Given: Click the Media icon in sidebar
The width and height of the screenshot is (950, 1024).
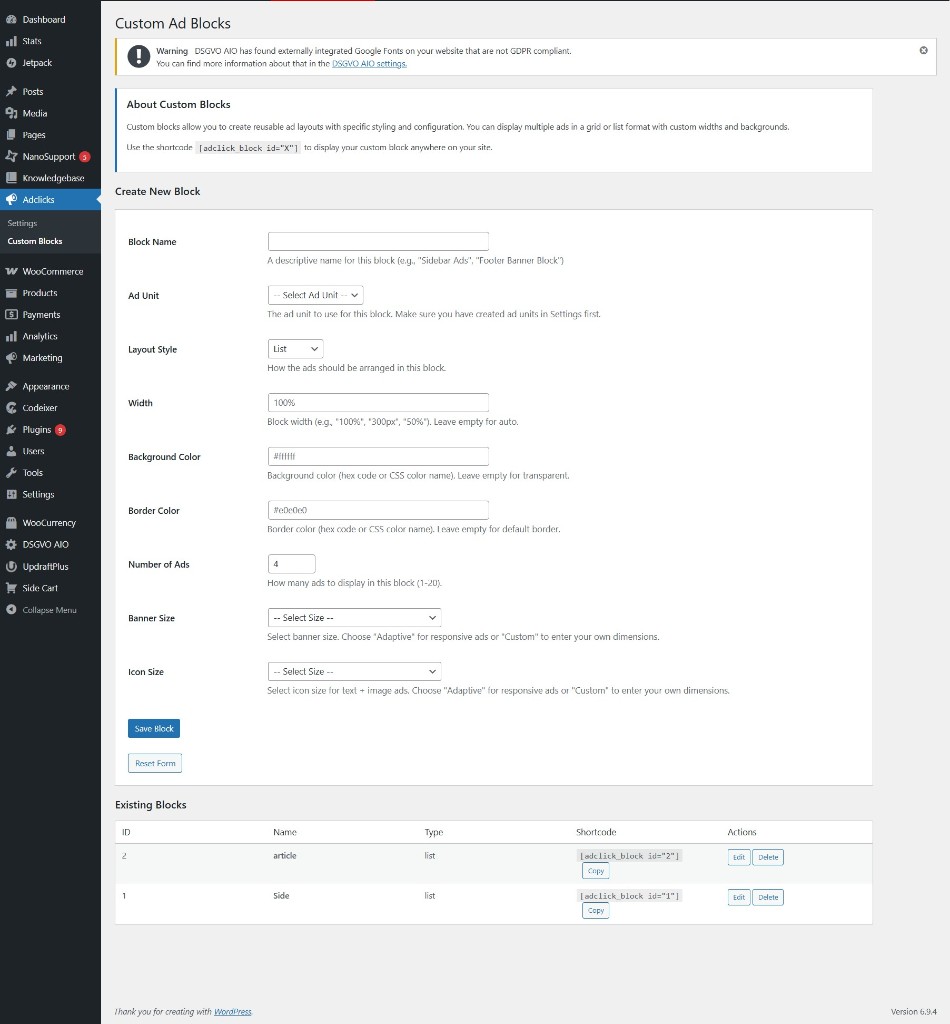Looking at the screenshot, I should coord(11,113).
